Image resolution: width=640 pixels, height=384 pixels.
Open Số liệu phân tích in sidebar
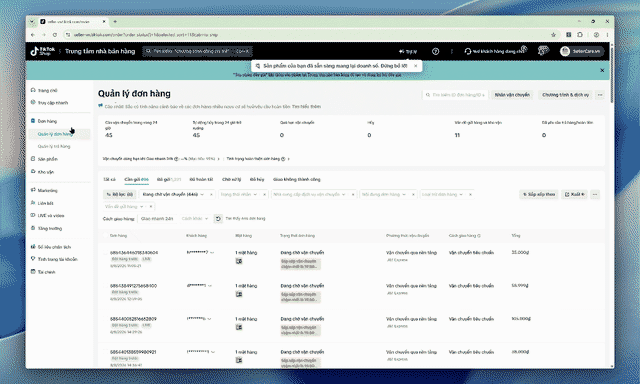[54, 247]
